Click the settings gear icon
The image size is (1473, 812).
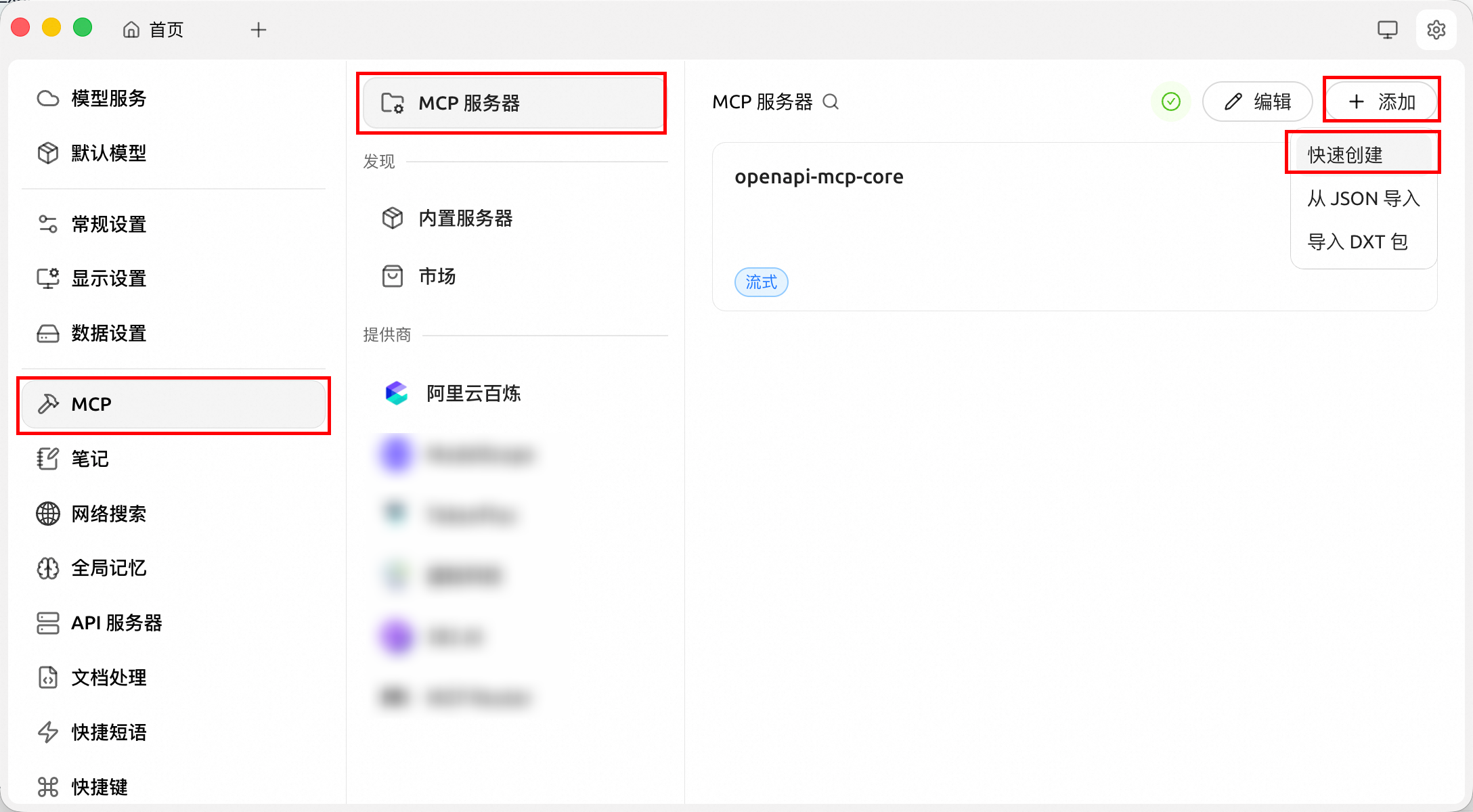(x=1436, y=30)
